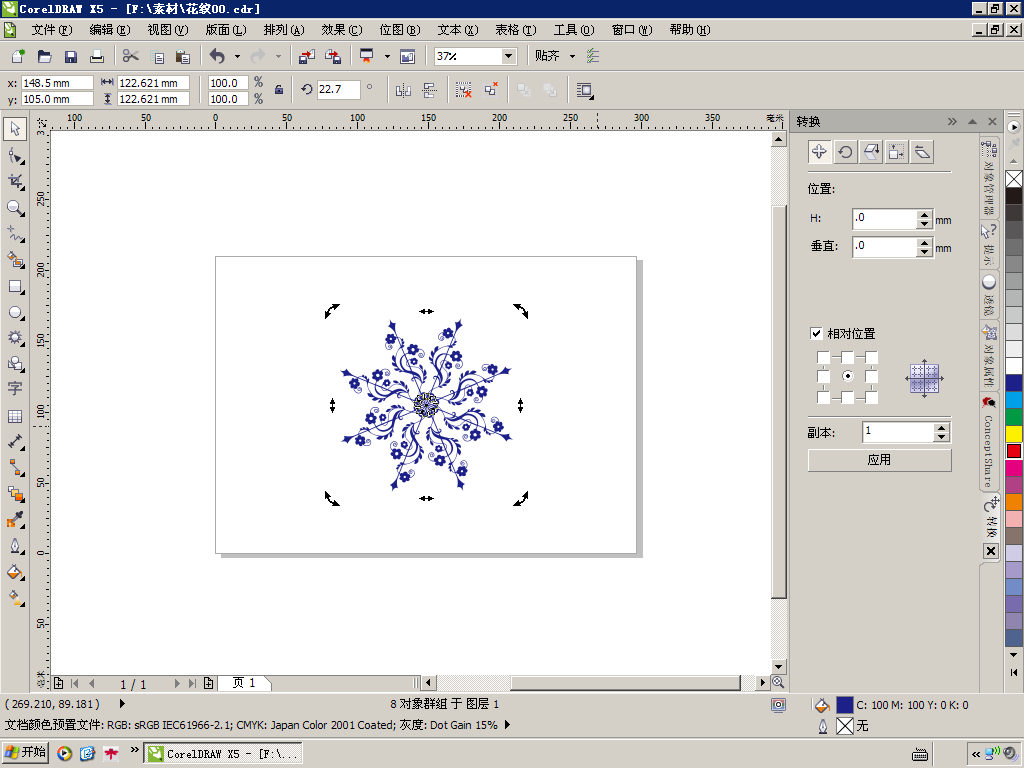Click the red color swatch in palette
The image size is (1024, 768).
point(1014,451)
